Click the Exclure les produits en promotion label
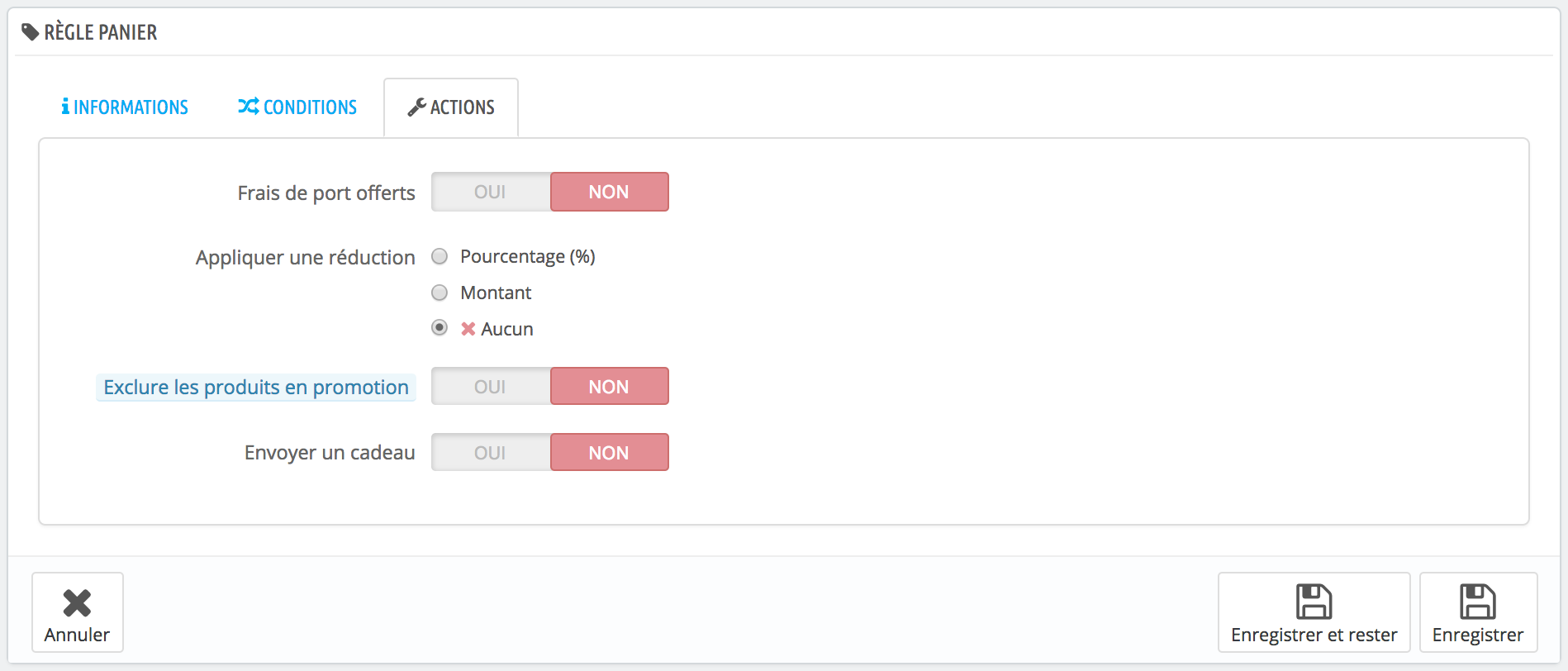1568x671 pixels. [256, 387]
